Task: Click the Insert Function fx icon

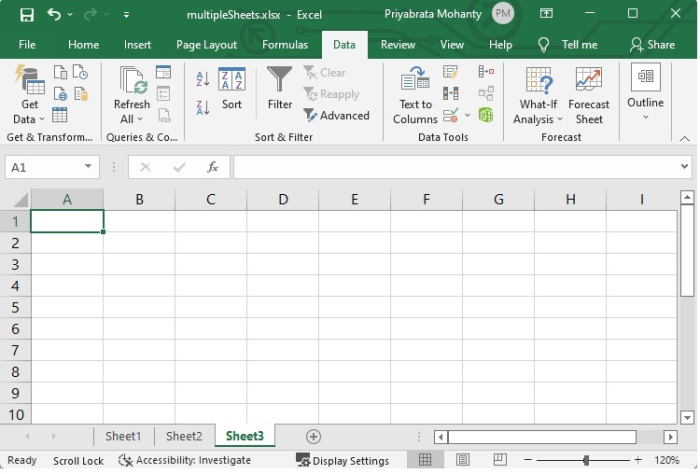Action: pyautogui.click(x=212, y=167)
